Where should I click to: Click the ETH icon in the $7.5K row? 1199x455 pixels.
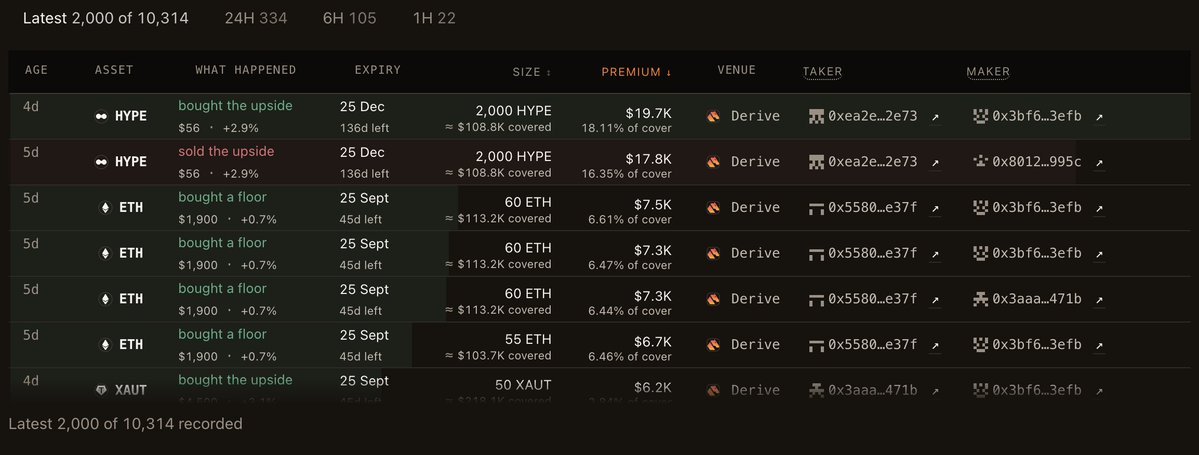coord(105,207)
